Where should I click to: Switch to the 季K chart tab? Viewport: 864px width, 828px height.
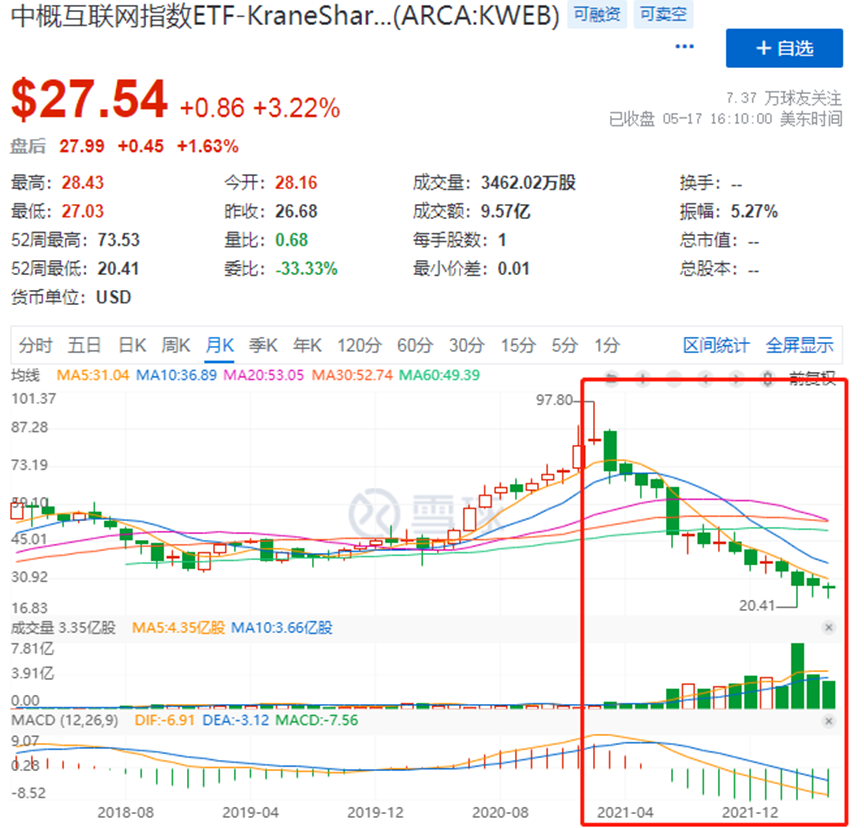(x=263, y=345)
